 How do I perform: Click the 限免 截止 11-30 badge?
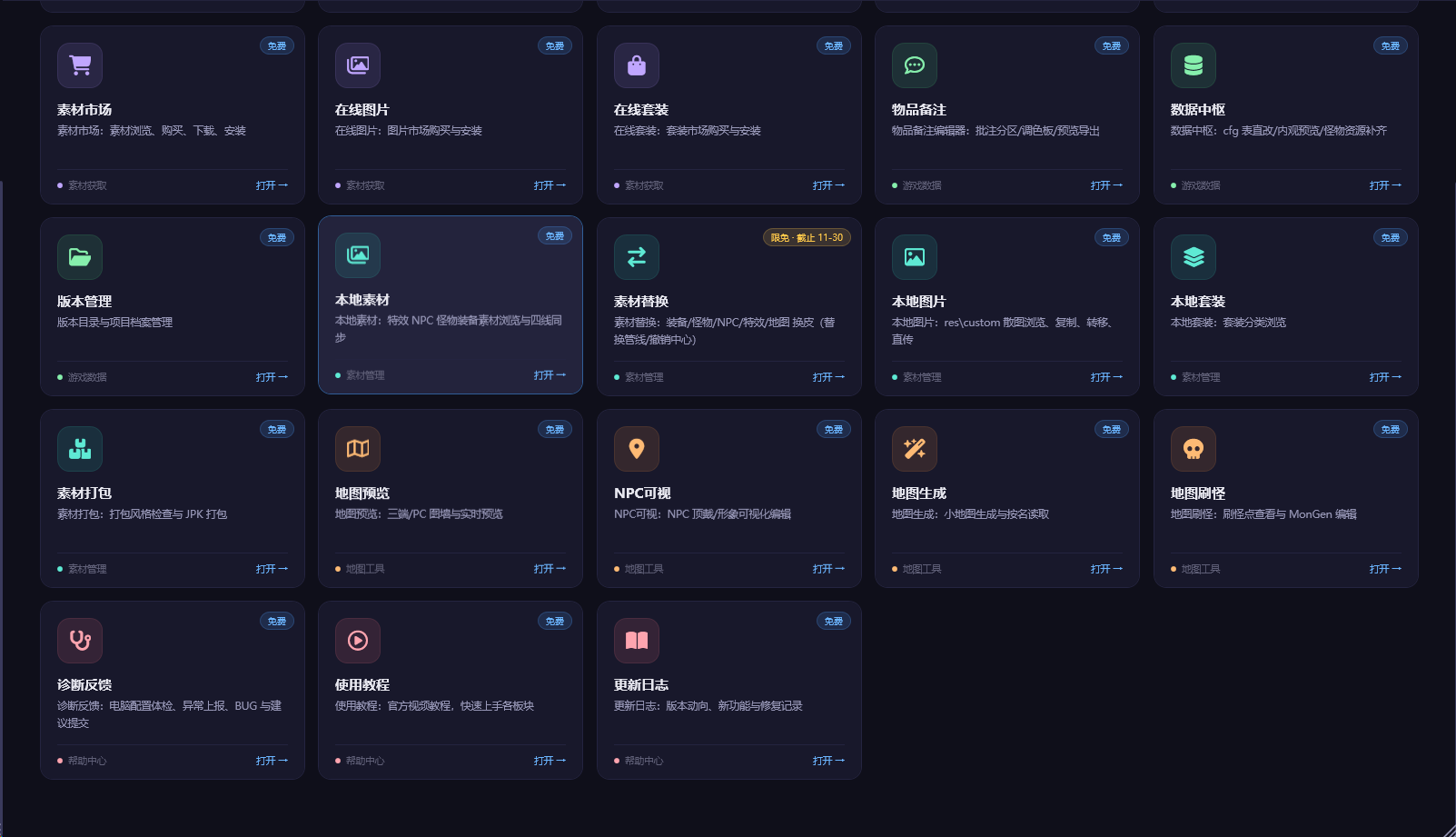pos(807,238)
